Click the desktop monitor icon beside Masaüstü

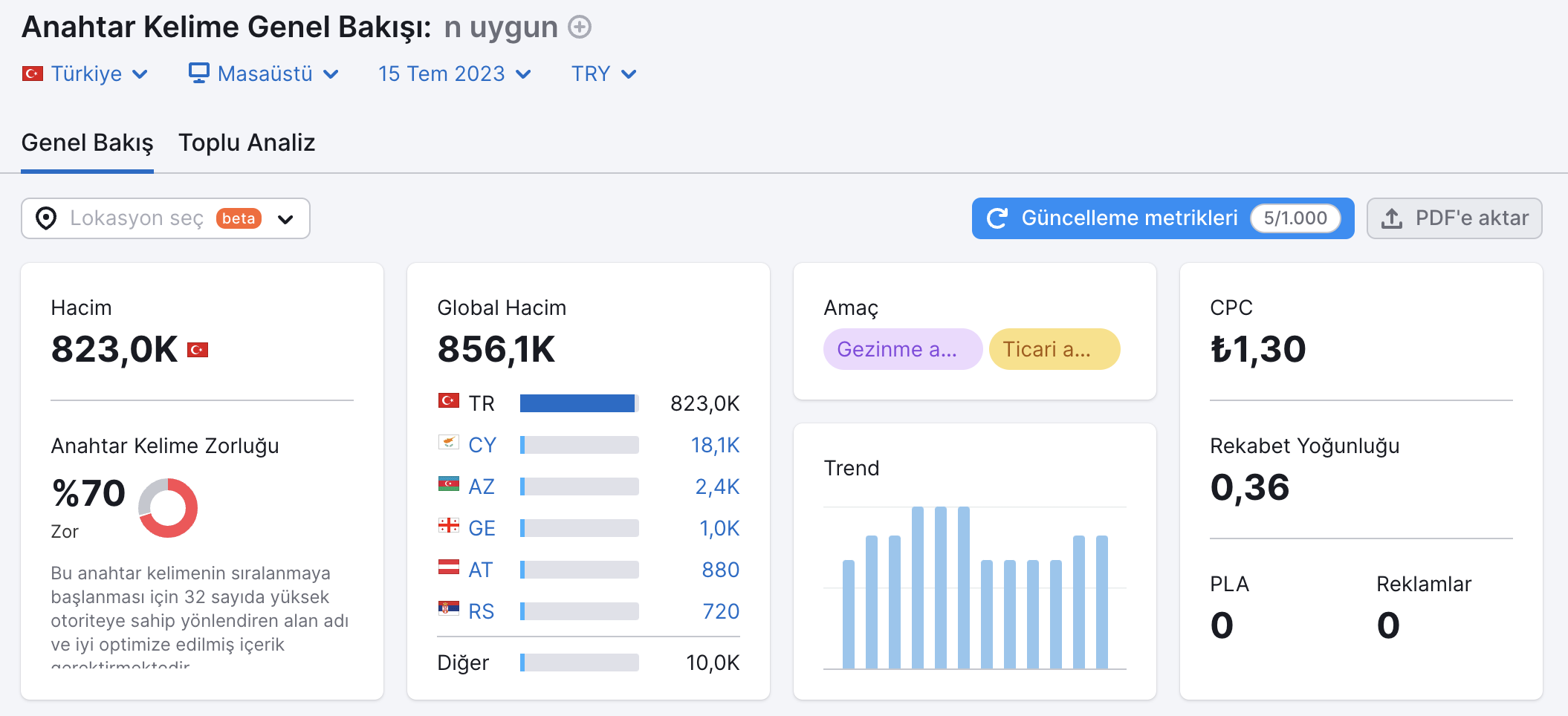[x=198, y=73]
